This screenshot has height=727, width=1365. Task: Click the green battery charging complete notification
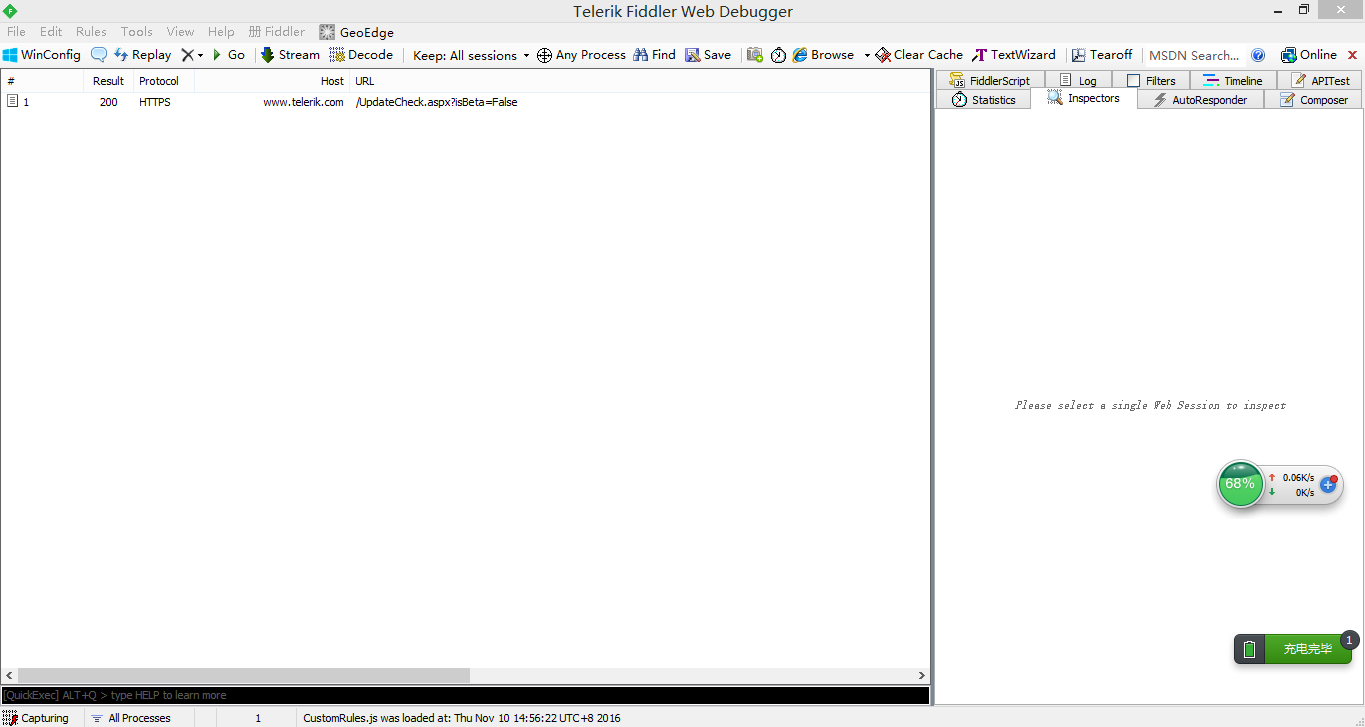pyautogui.click(x=1293, y=649)
